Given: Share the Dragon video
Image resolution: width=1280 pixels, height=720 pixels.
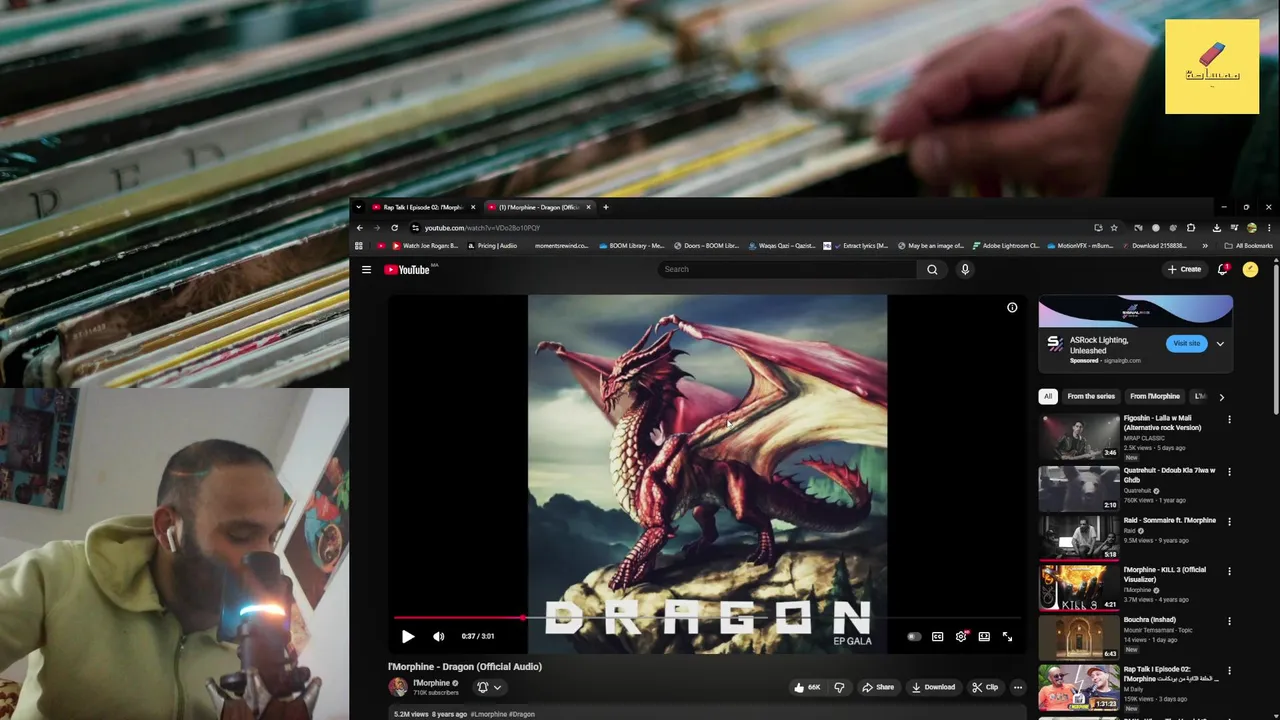Looking at the screenshot, I should tap(878, 687).
